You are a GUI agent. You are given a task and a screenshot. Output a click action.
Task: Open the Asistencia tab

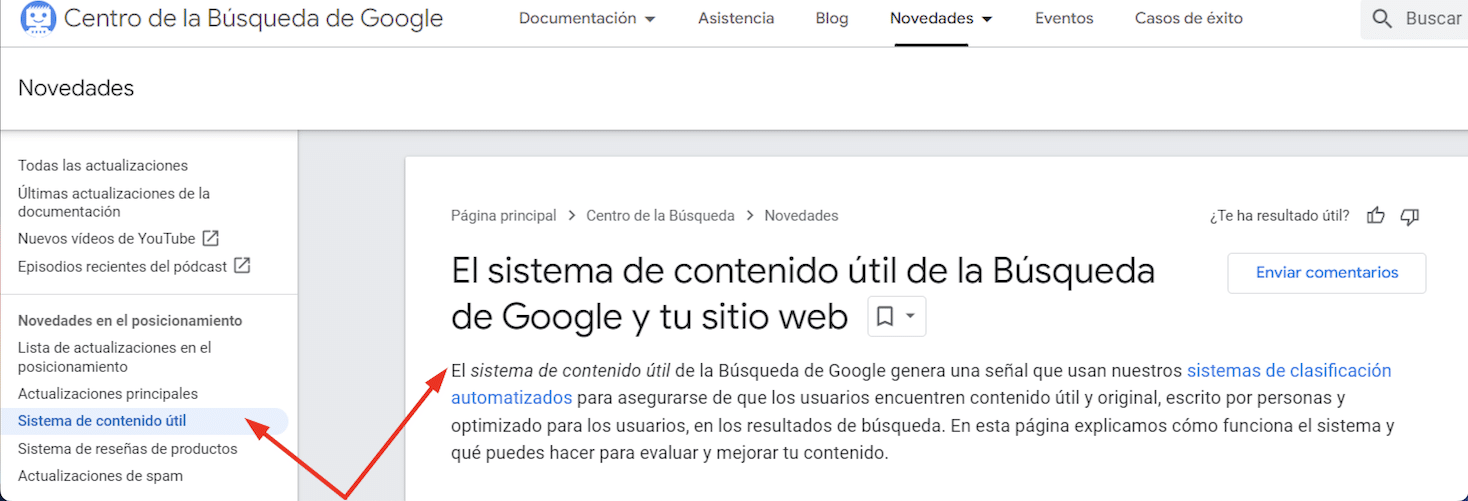tap(736, 18)
